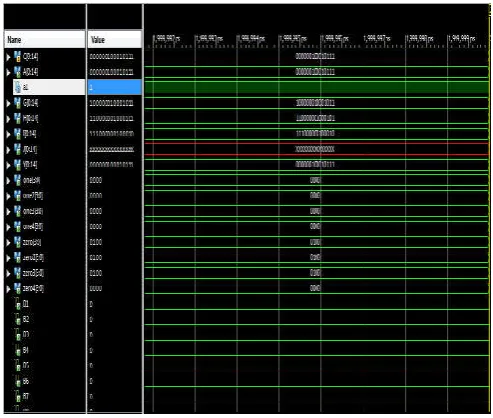Click the bus icon beside A[0:14]
This screenshot has width=493, height=418.
[x=17, y=72]
